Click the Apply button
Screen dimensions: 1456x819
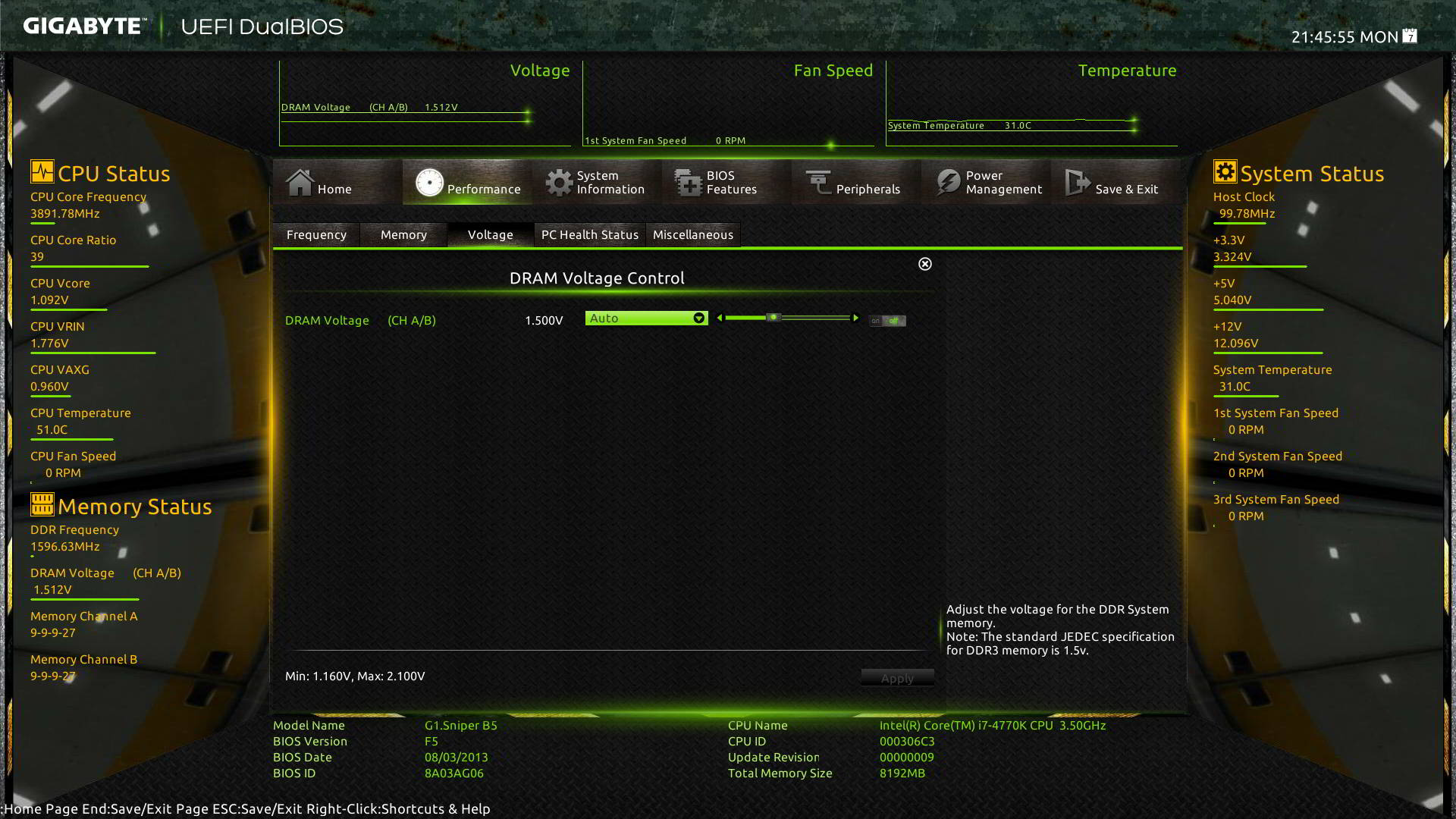pyautogui.click(x=897, y=678)
